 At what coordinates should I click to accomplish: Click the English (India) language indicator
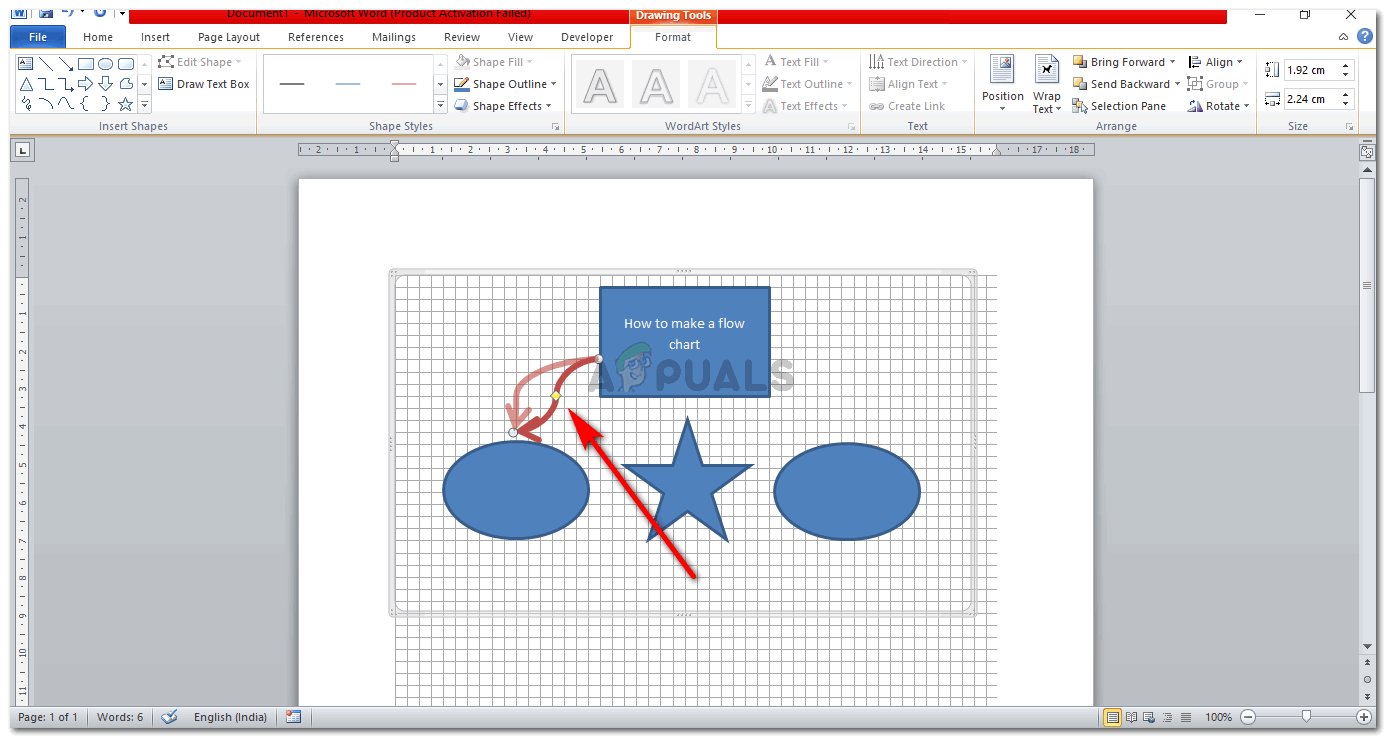tap(230, 717)
